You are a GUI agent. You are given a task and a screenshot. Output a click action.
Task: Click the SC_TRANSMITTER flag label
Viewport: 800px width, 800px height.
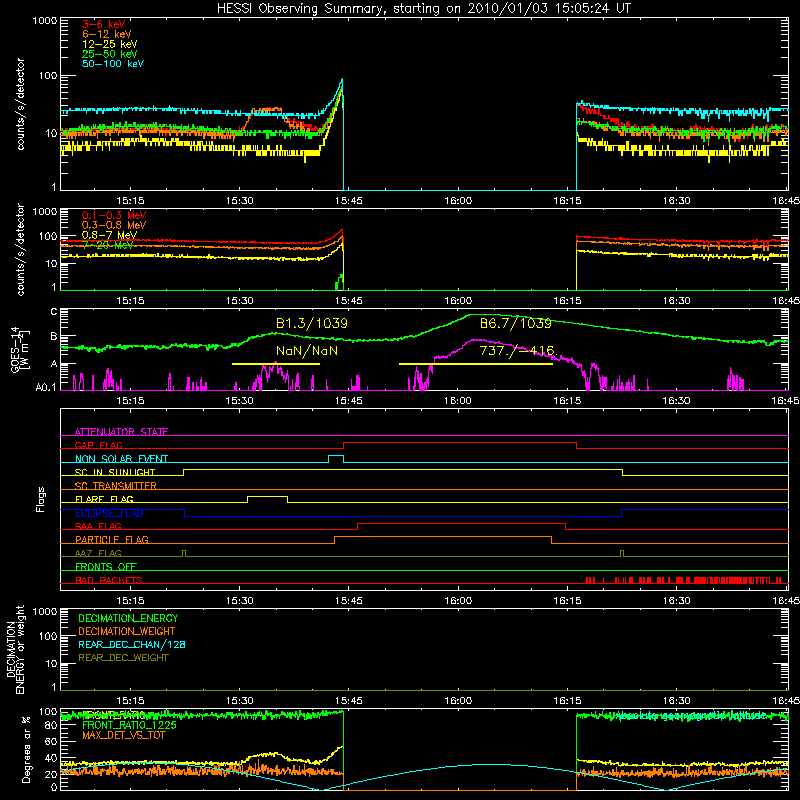(x=116, y=486)
